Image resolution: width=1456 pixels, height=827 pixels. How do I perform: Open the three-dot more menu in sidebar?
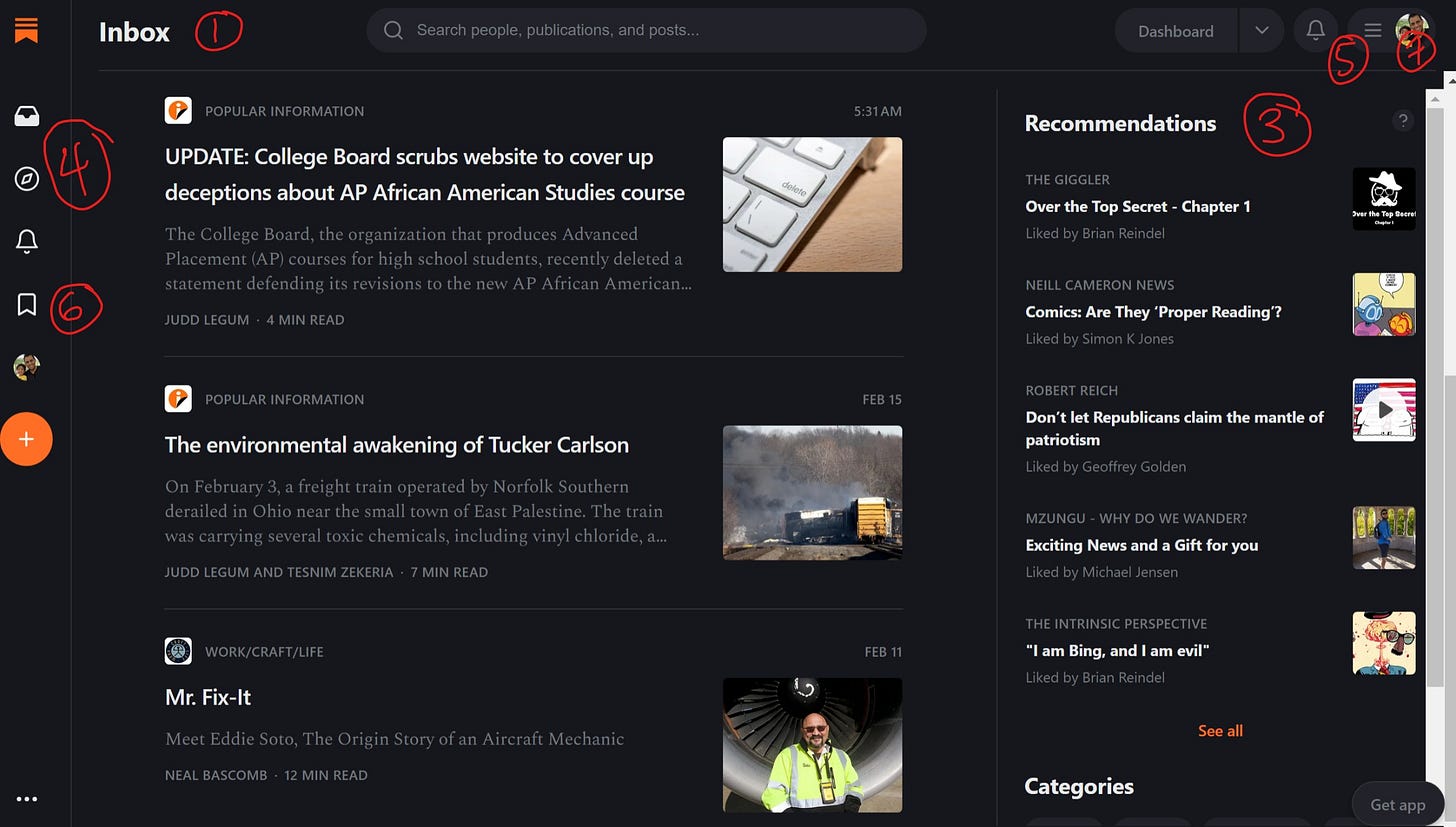27,799
